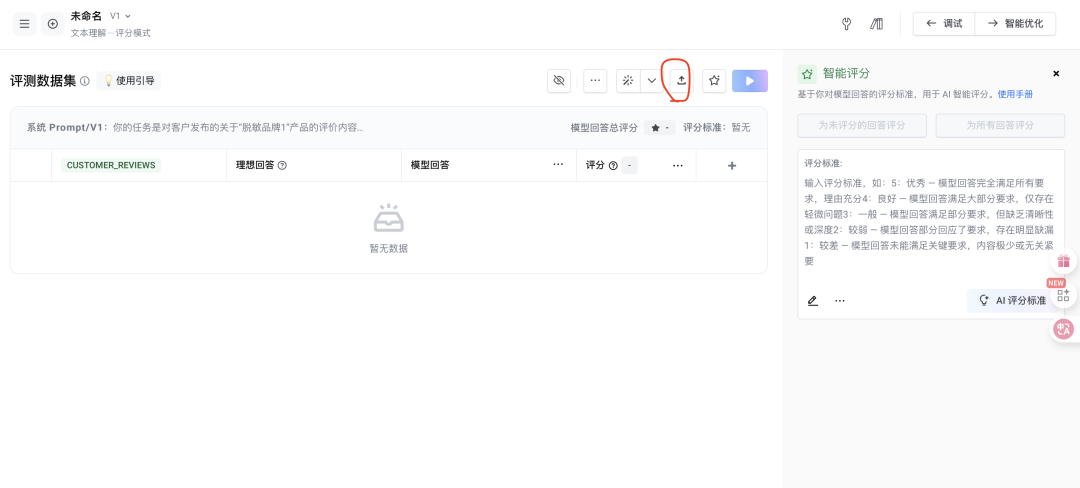
Task: Click the 暂无数据 empty inbox icon
Action: (x=388, y=218)
